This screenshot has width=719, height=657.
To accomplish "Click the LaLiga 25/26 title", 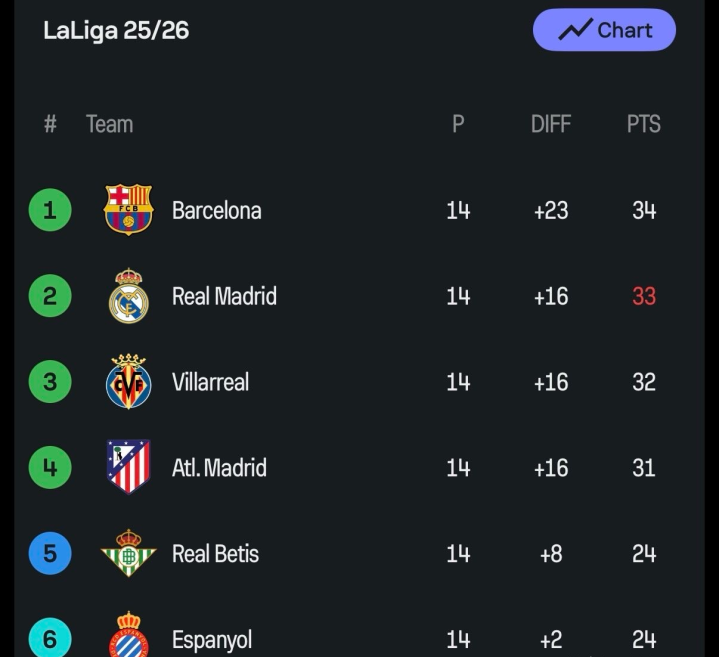I will point(116,30).
